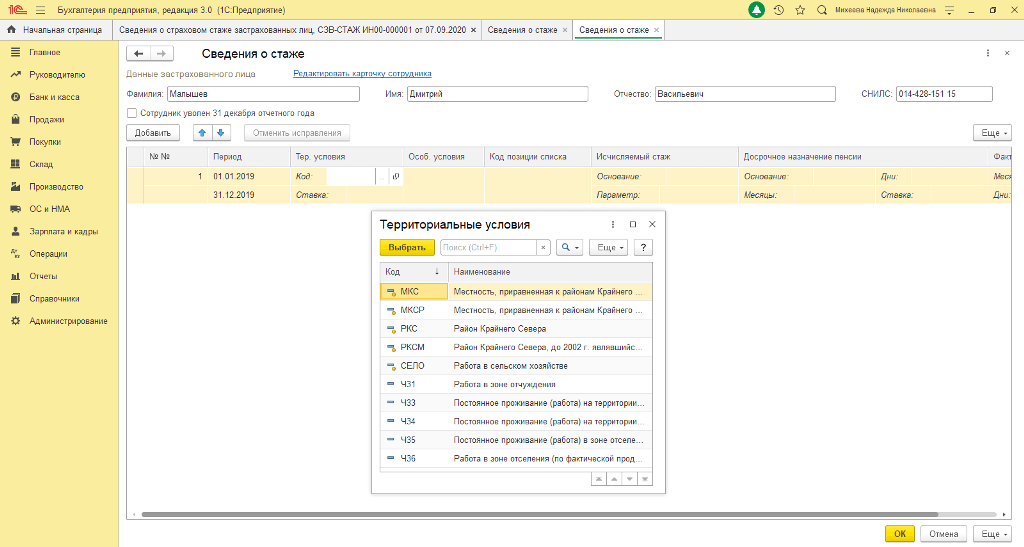Open the history icon in title bar
The width and height of the screenshot is (1024, 547).
(779, 10)
